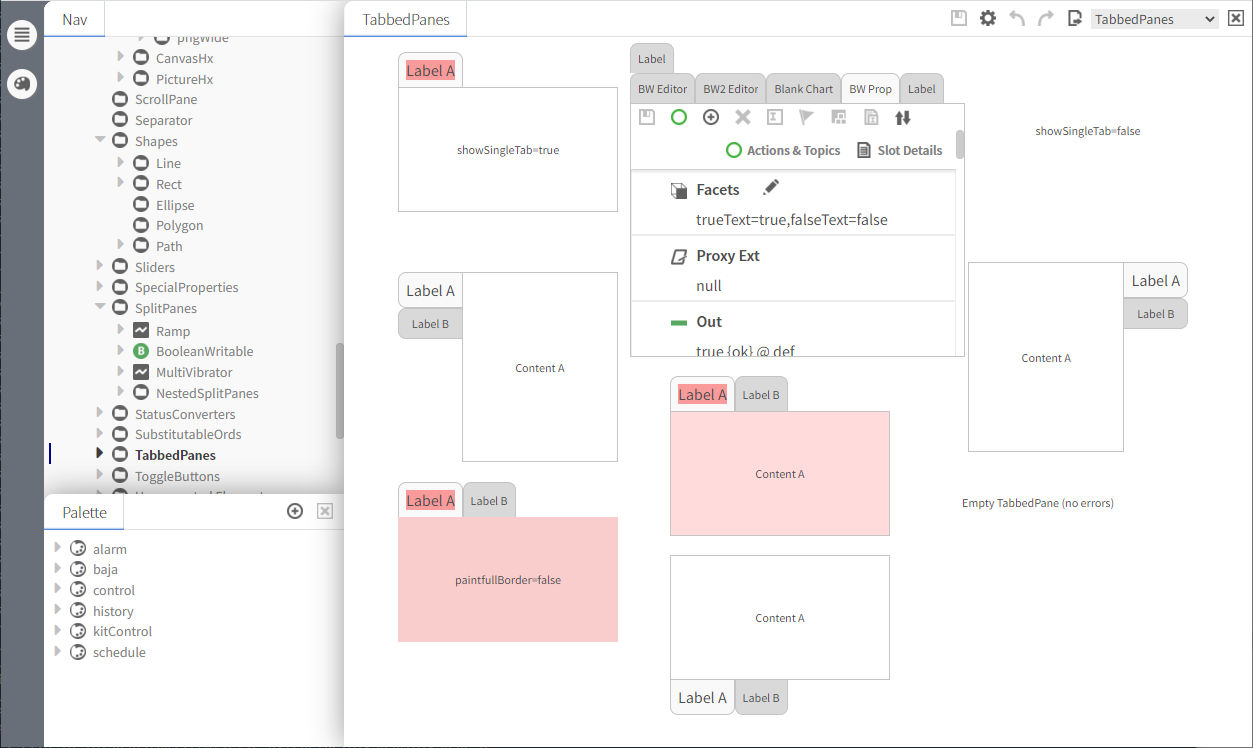1253x748 pixels.
Task: Click the add plus-circle icon in the BW Prop toolbar
Action: [711, 117]
